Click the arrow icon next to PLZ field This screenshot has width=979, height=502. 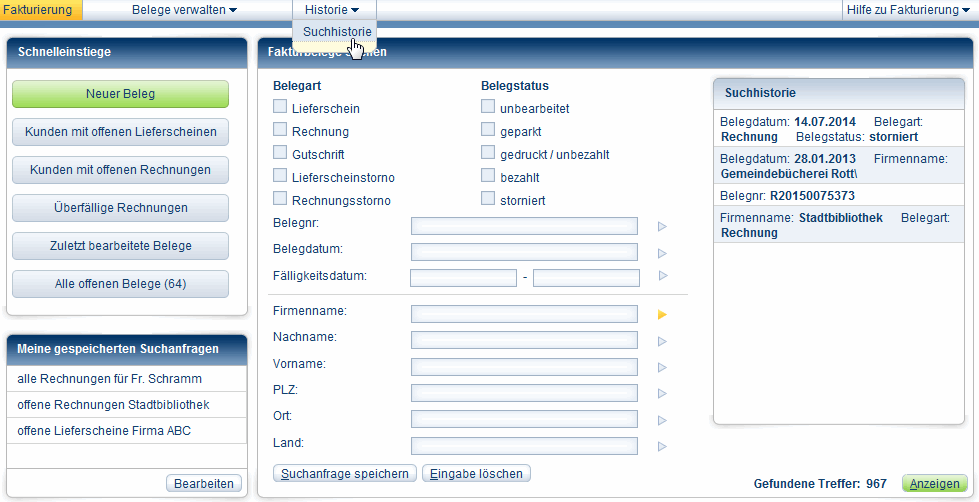[661, 394]
